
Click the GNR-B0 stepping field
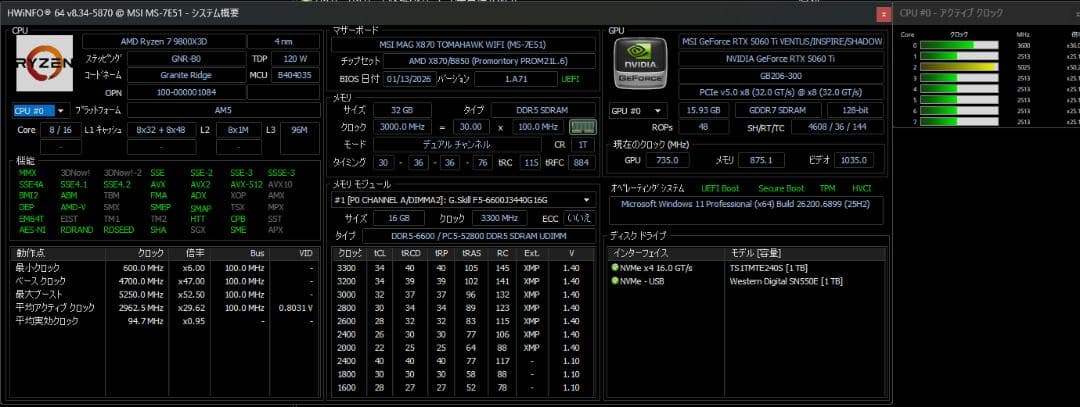coord(186,59)
